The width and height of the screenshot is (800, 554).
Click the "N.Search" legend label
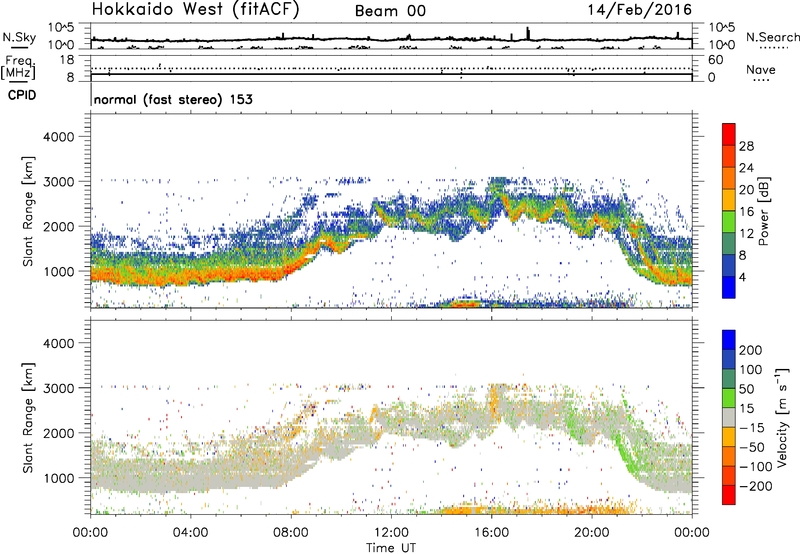[x=772, y=37]
